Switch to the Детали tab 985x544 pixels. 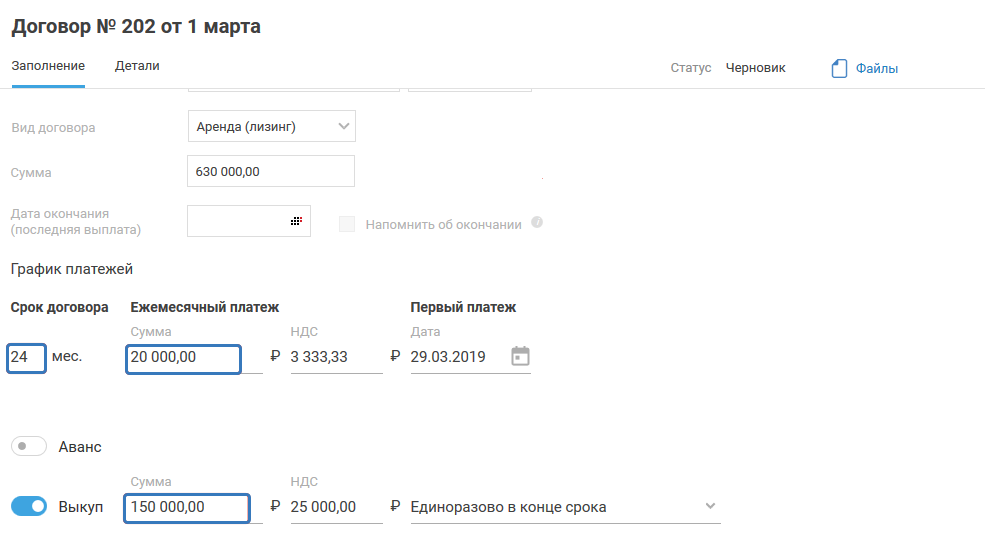coord(137,66)
